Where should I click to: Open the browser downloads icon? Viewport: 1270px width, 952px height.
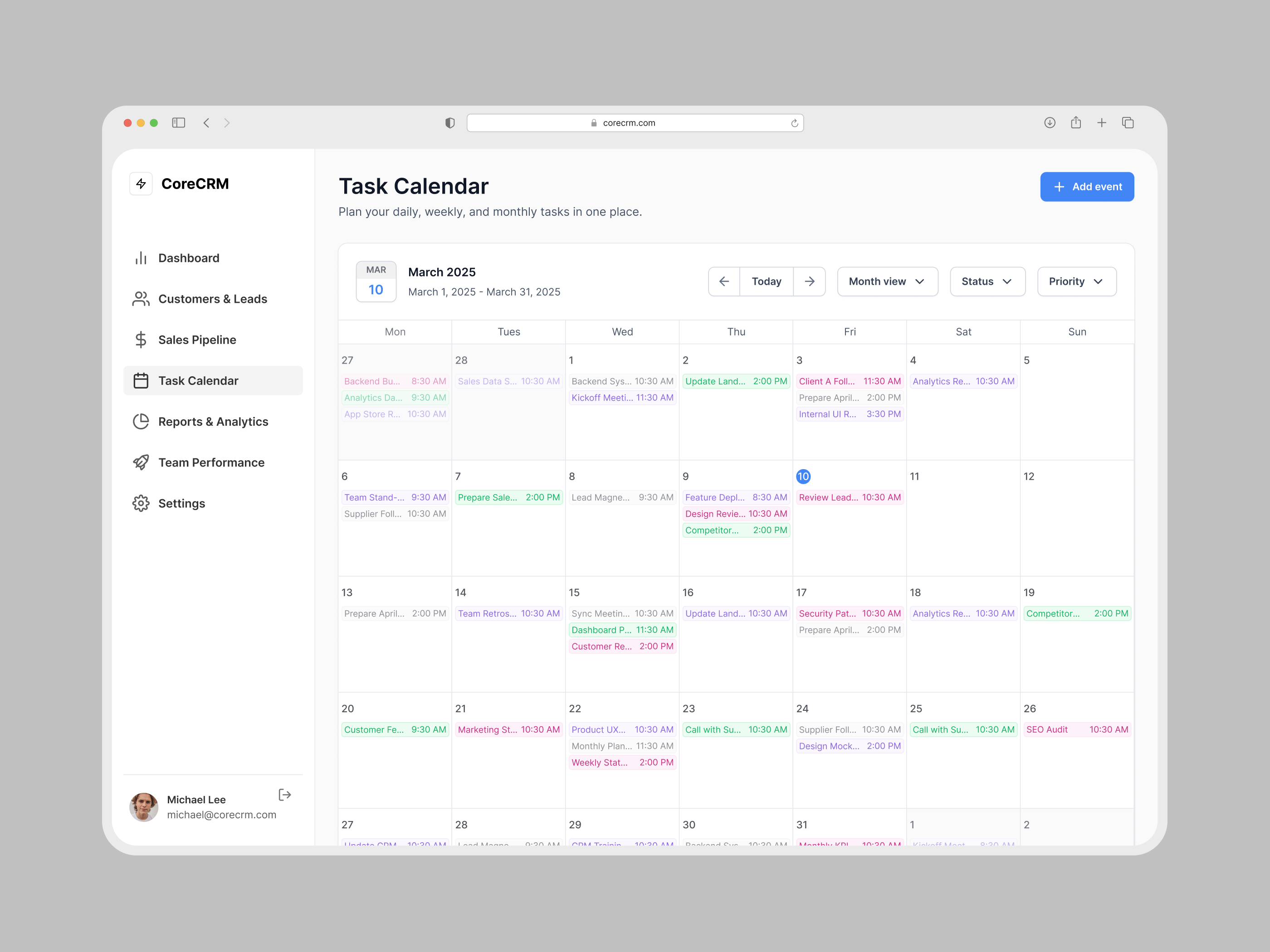[1050, 123]
